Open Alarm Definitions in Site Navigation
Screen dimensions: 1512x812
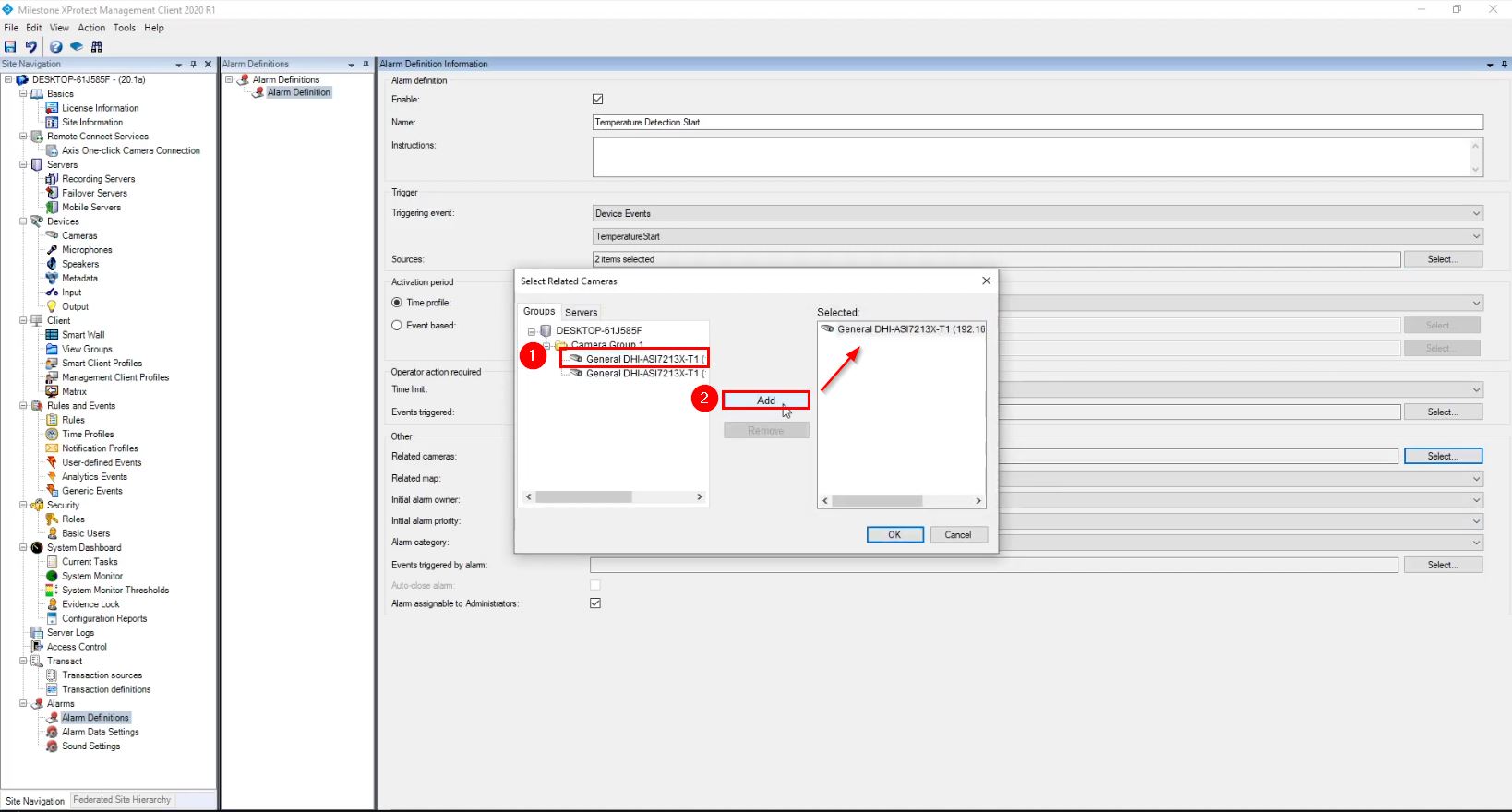pos(95,718)
